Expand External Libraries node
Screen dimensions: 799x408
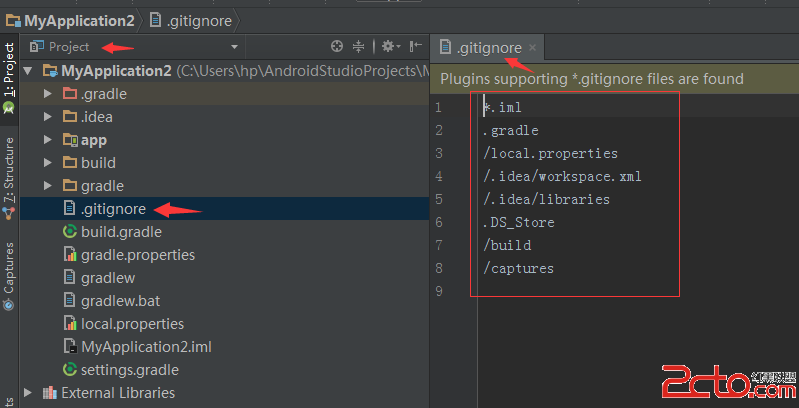tap(28, 393)
